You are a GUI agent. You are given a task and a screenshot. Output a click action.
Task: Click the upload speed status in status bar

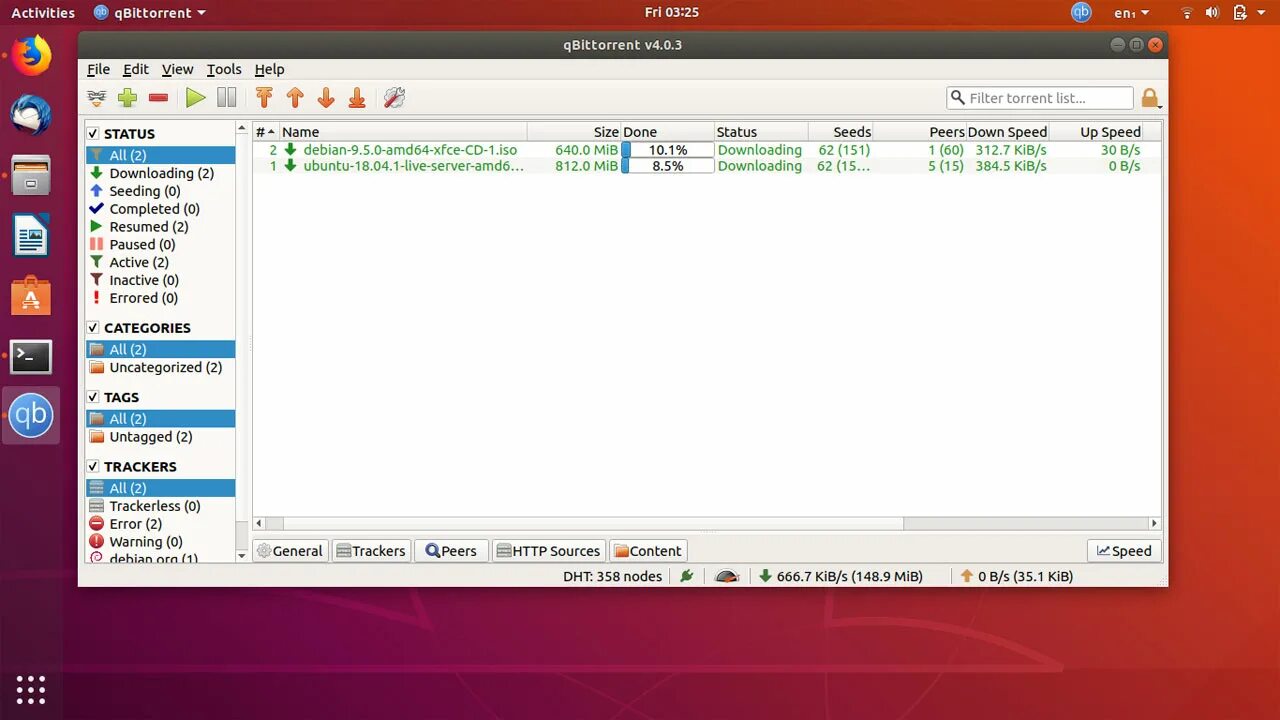click(x=1017, y=576)
